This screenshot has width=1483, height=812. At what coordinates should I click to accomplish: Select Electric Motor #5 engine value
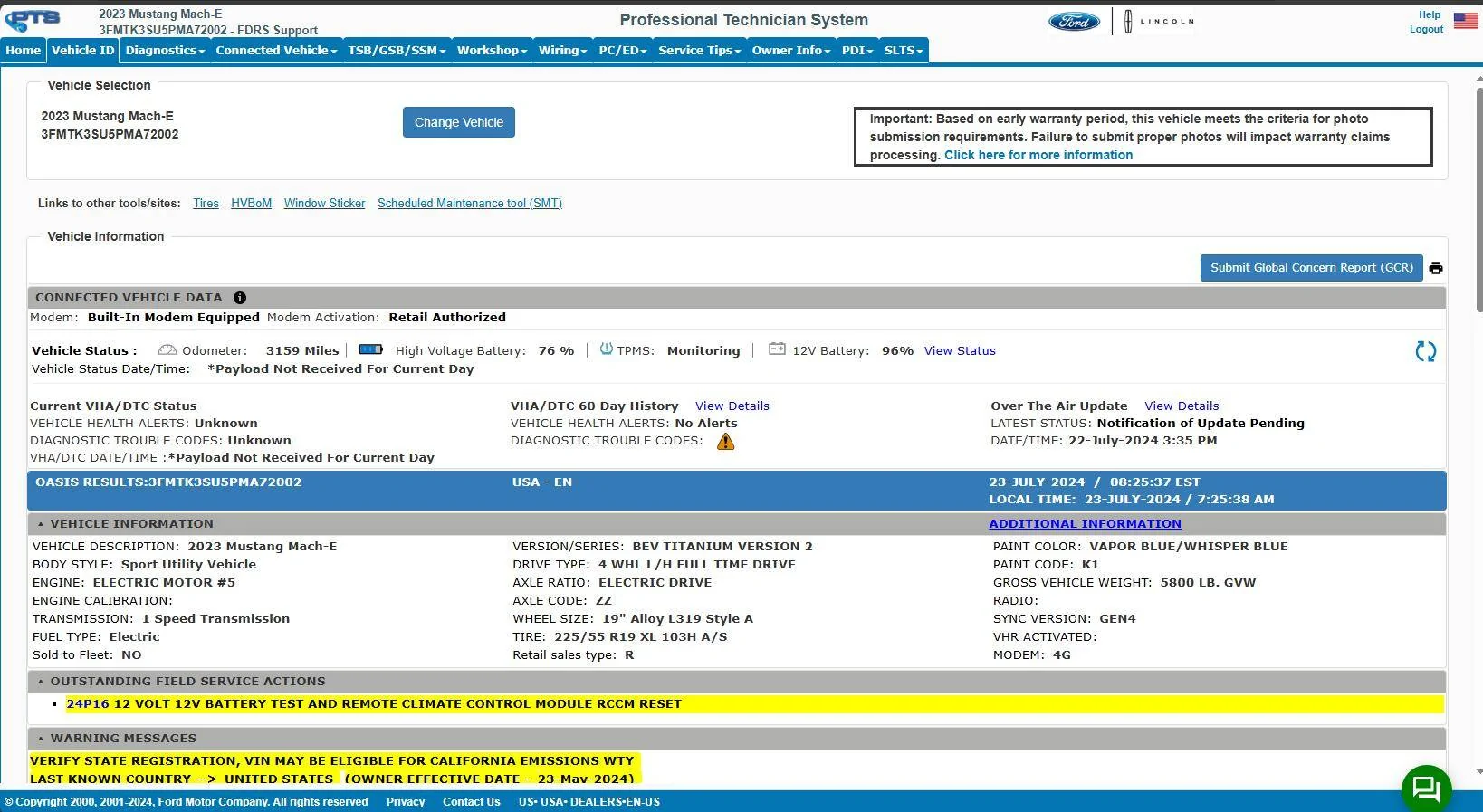pos(164,583)
